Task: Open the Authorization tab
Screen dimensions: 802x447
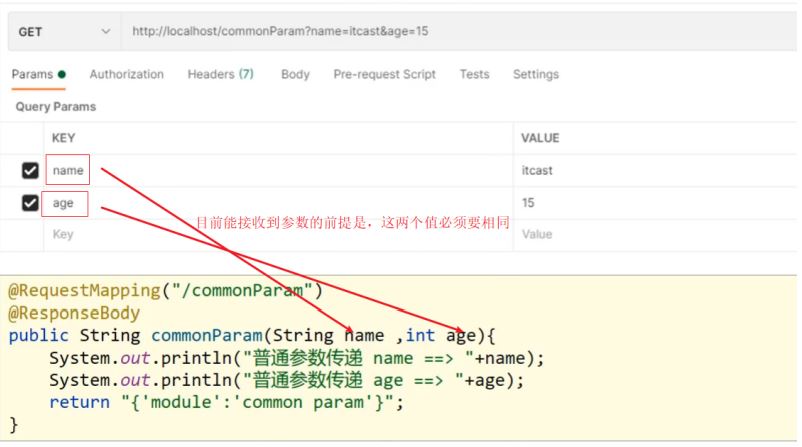Action: point(126,74)
